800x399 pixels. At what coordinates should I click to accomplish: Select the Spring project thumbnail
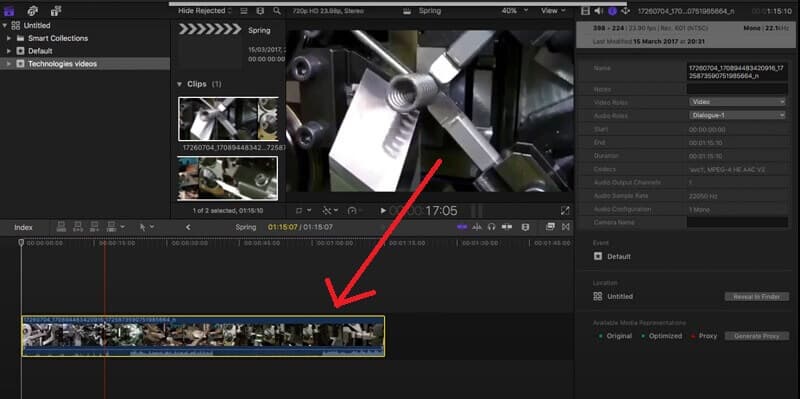210,46
